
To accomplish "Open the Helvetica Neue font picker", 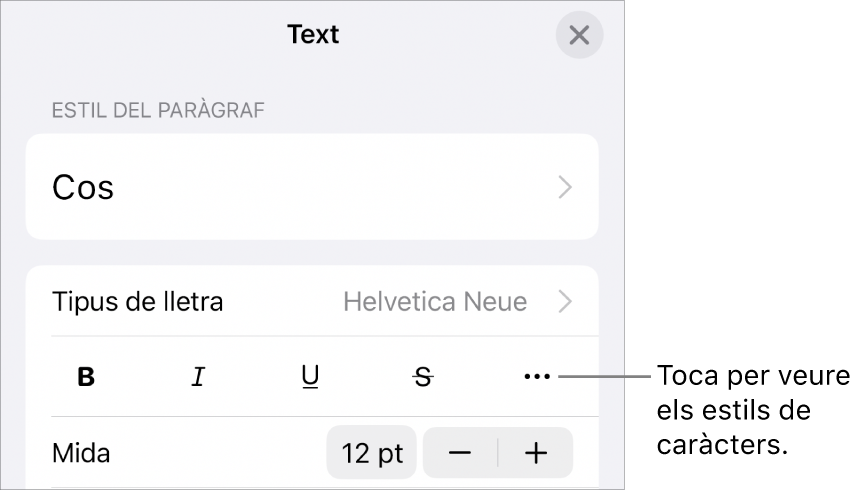I will pyautogui.click(x=435, y=301).
